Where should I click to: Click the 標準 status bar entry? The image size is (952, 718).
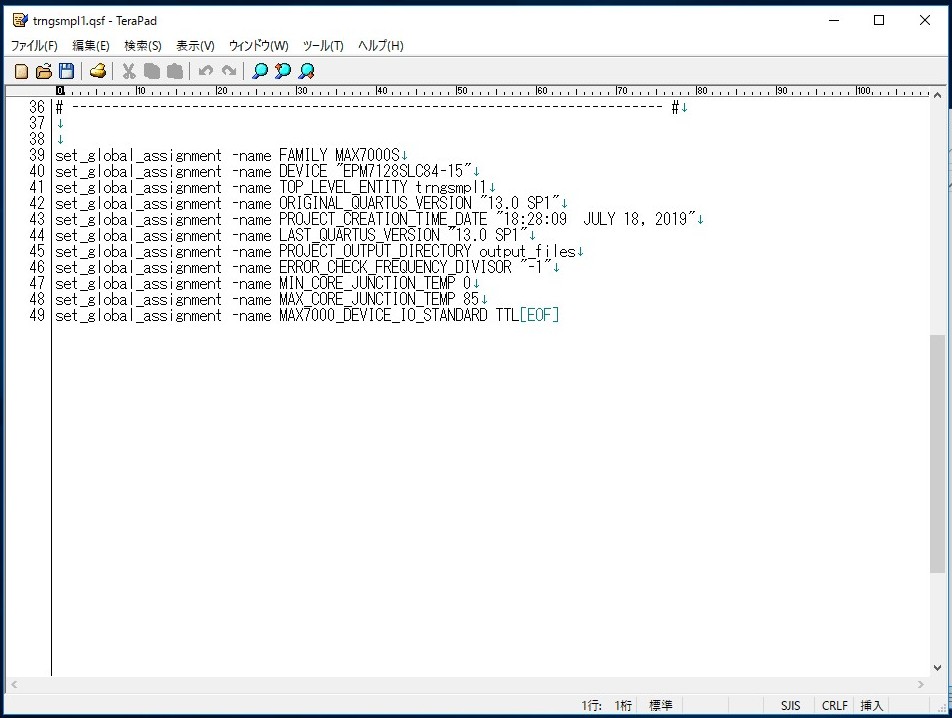[x=661, y=705]
